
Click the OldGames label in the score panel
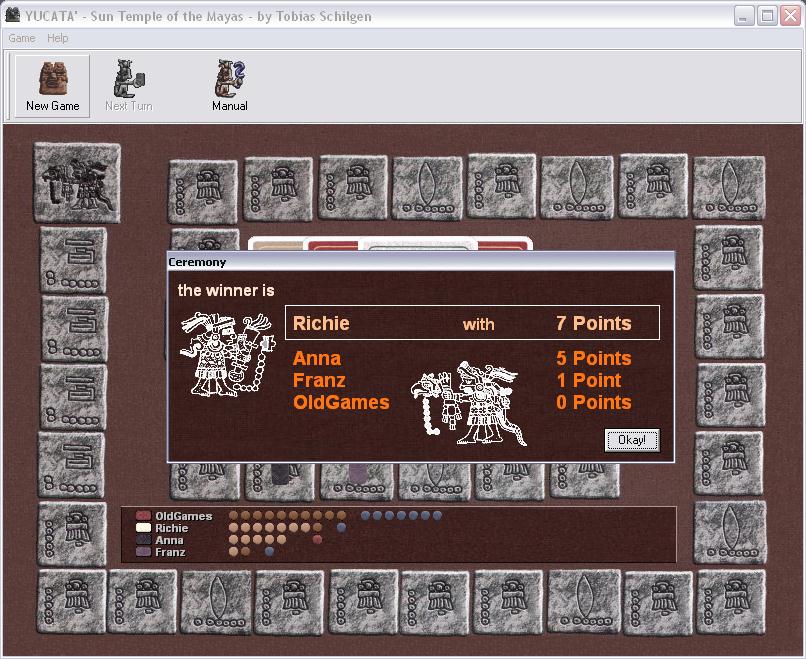tap(184, 516)
